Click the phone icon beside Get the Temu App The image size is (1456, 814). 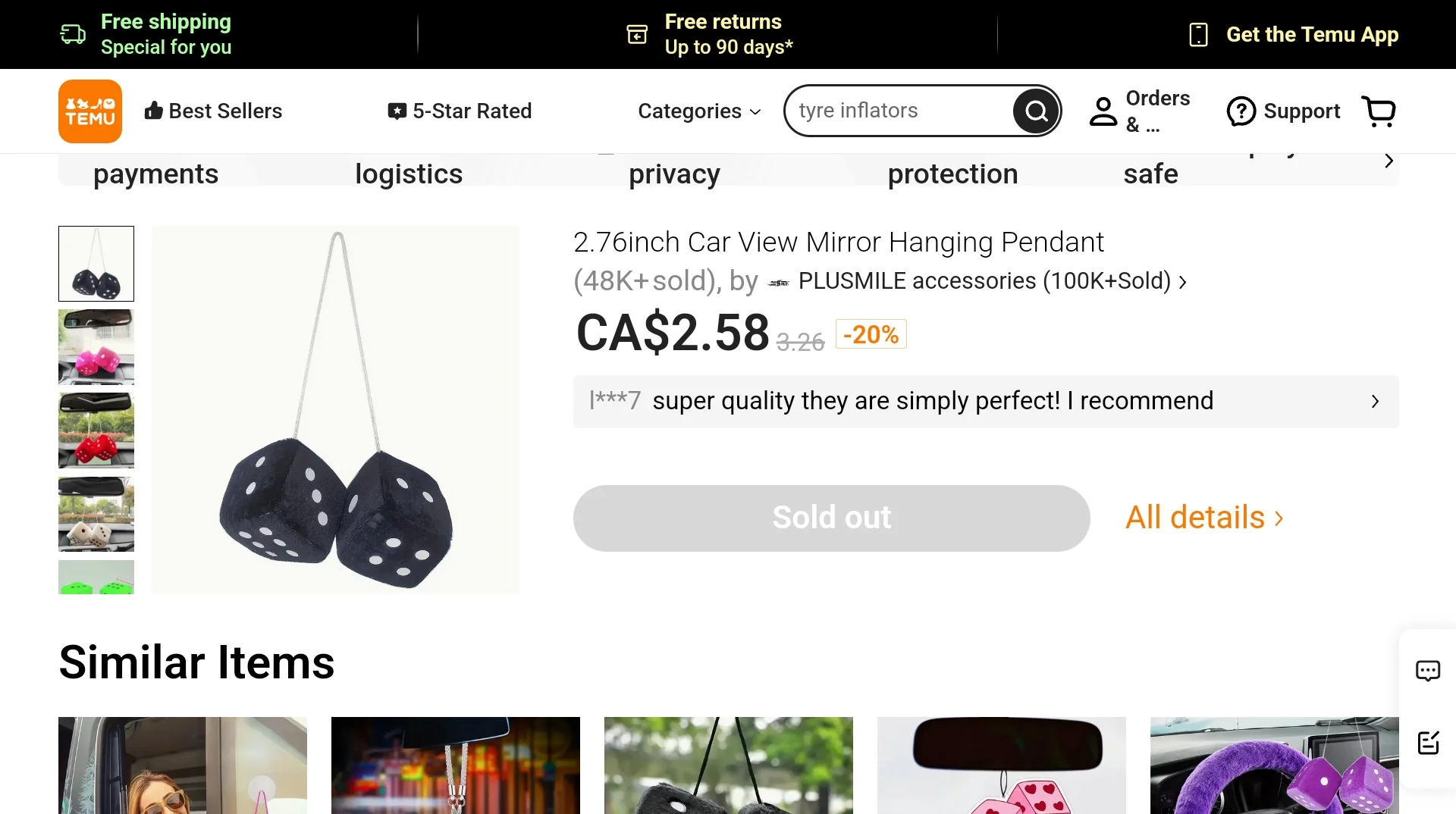pos(1198,35)
